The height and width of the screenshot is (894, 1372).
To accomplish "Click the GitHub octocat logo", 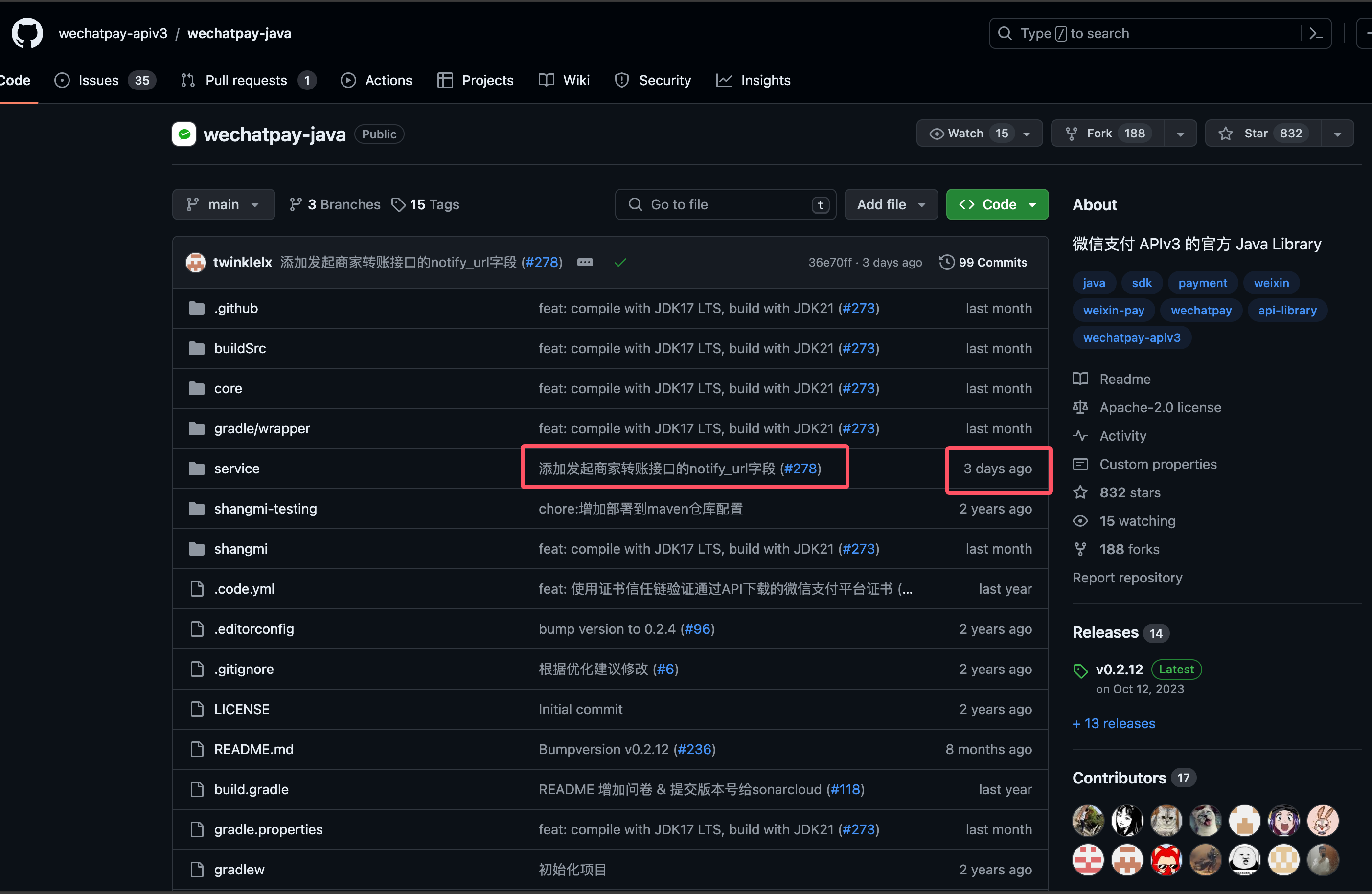I will [27, 33].
